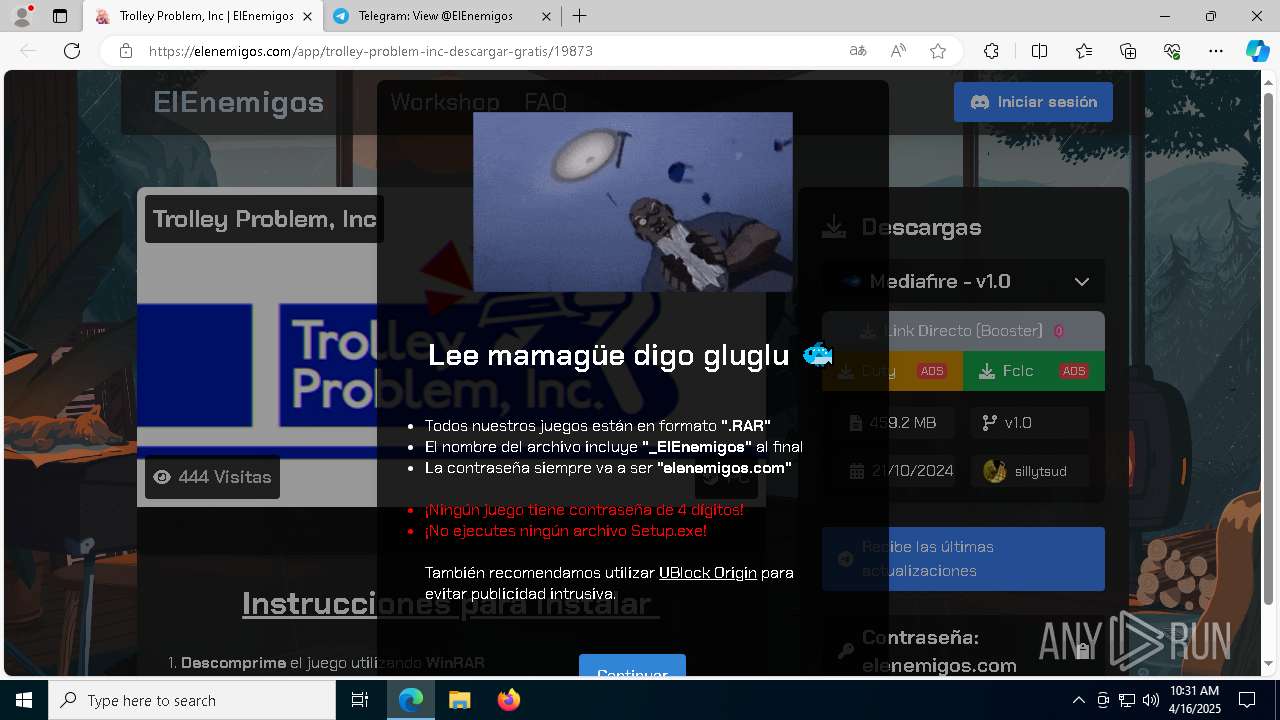
Task: Open the tab actions menu icon
Action: point(60,16)
